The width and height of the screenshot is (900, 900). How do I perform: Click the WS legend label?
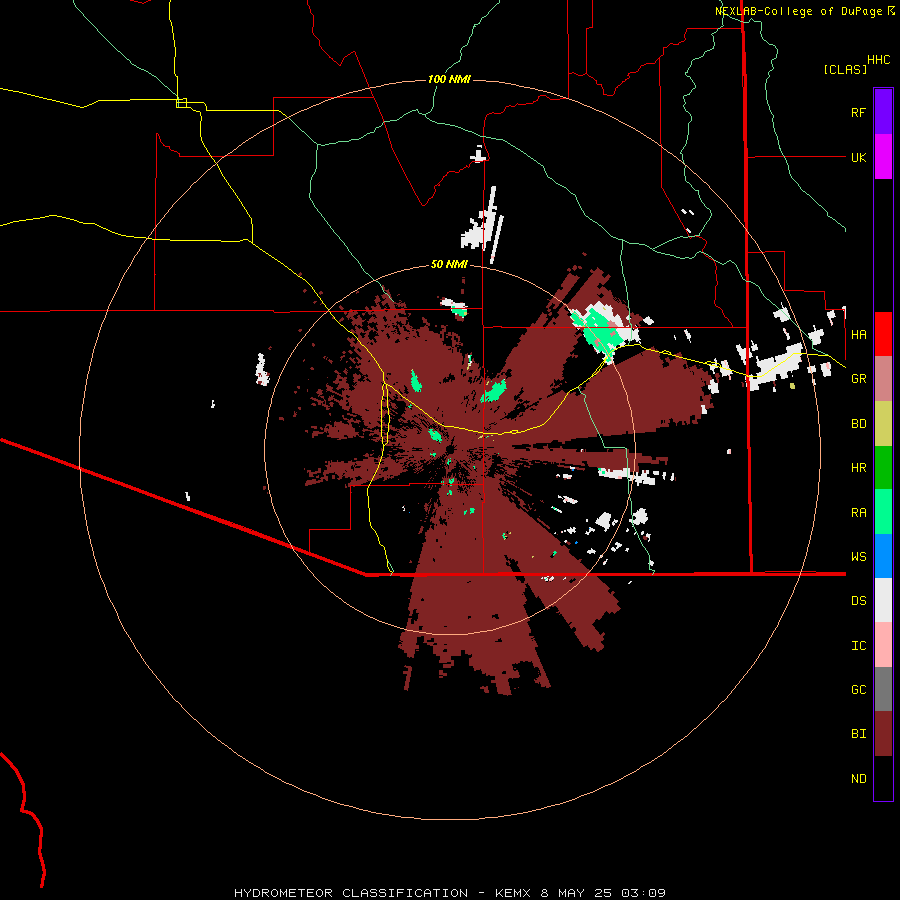pyautogui.click(x=858, y=556)
